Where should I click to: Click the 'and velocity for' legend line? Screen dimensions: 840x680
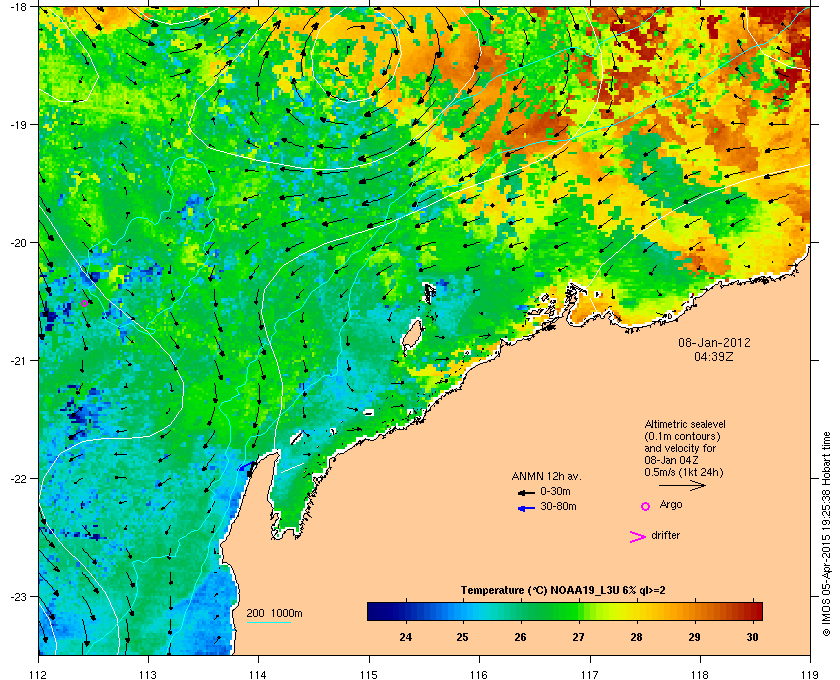tap(680, 448)
